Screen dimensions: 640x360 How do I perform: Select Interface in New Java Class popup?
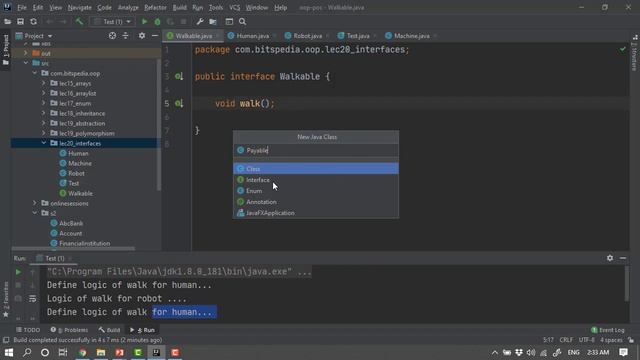[316, 180]
